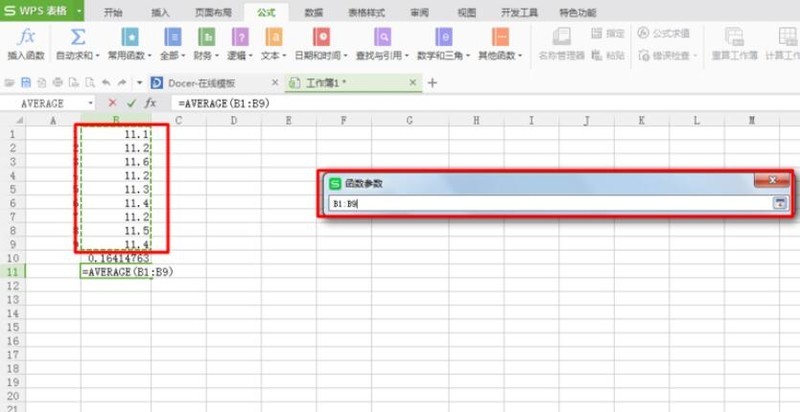Open the 数学和三角 functions icon
This screenshot has height=412, width=800.
443,37
